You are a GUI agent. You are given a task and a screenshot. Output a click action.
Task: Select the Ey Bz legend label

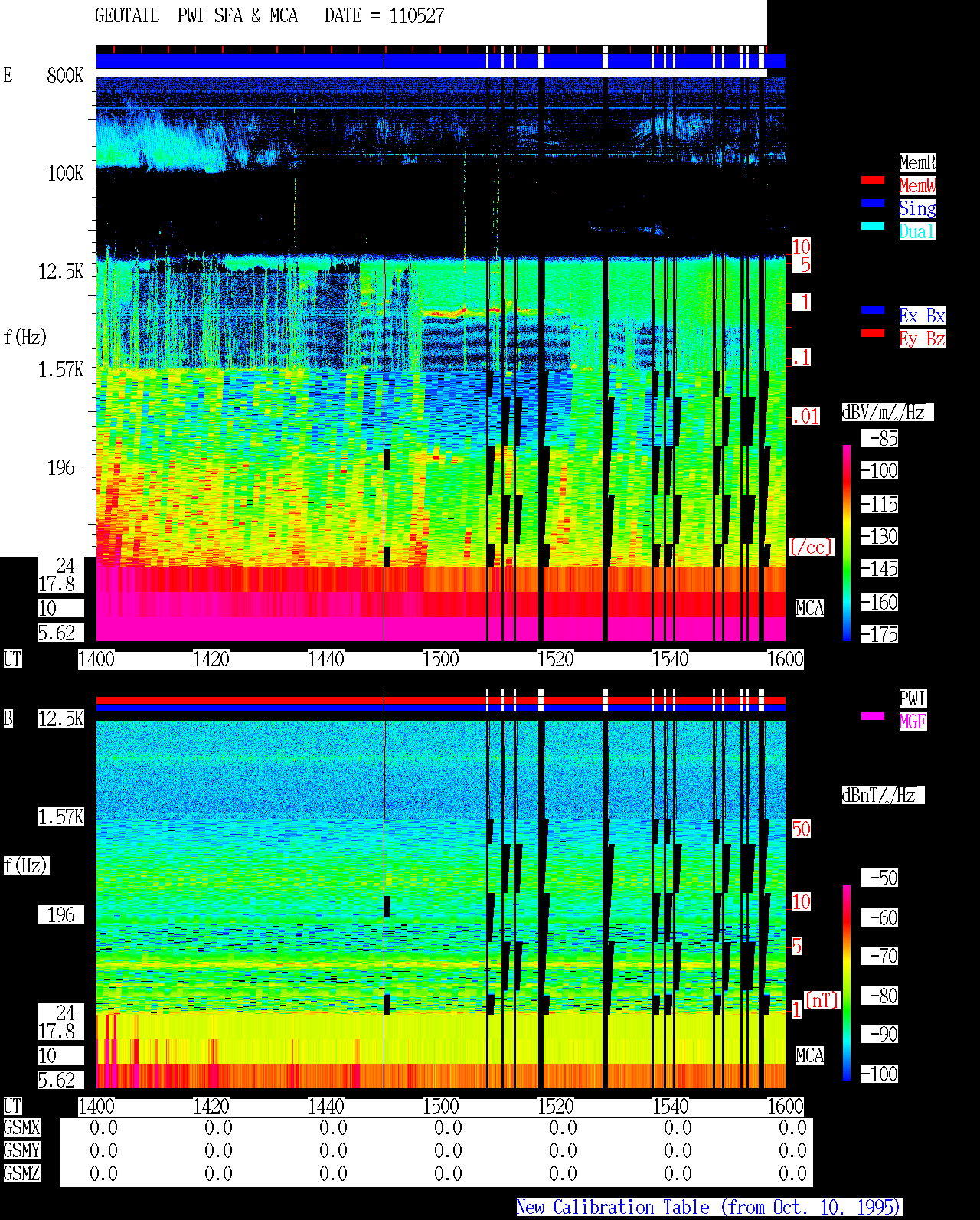922,339
